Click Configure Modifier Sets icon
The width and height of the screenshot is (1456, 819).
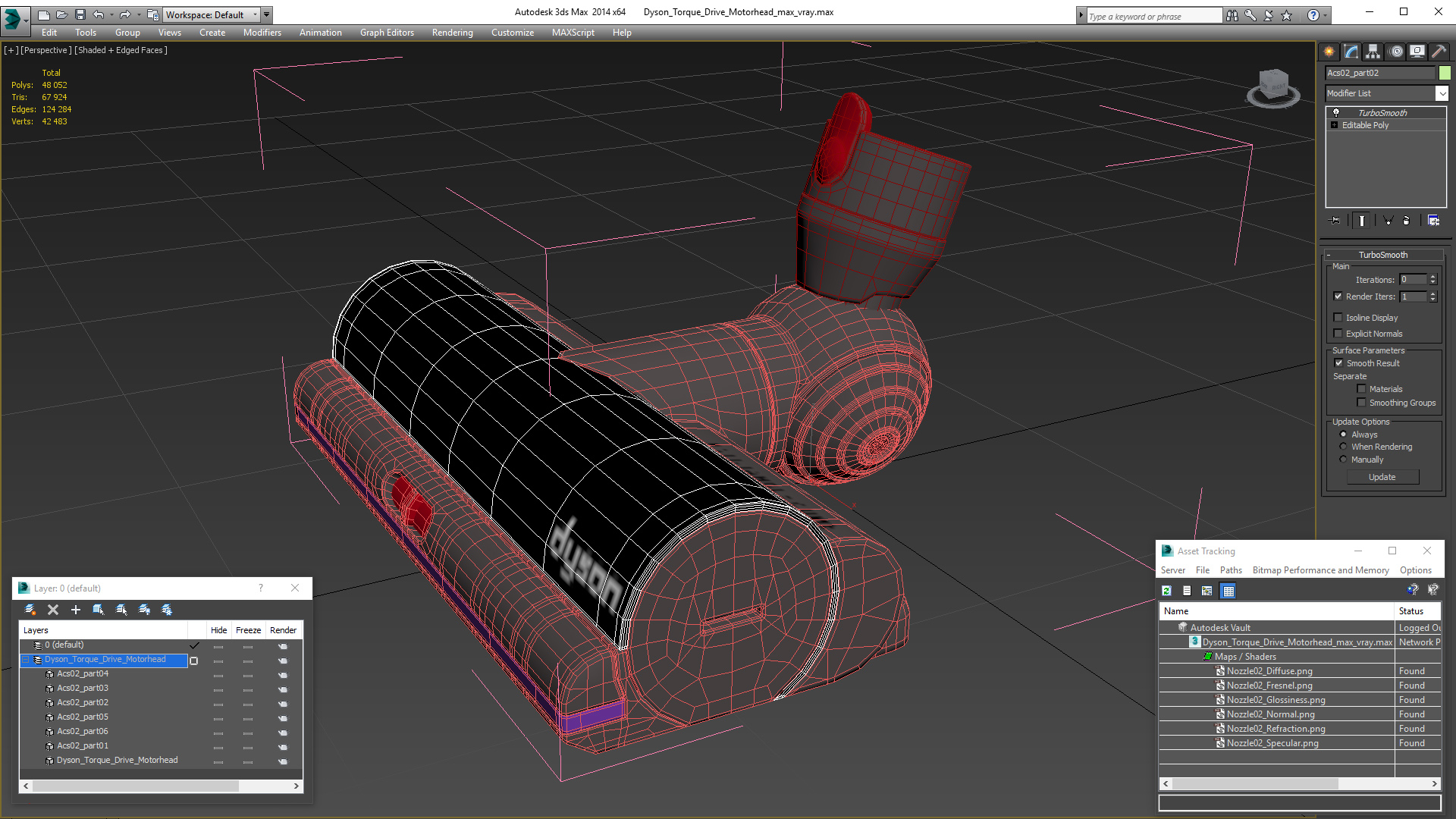(1433, 221)
